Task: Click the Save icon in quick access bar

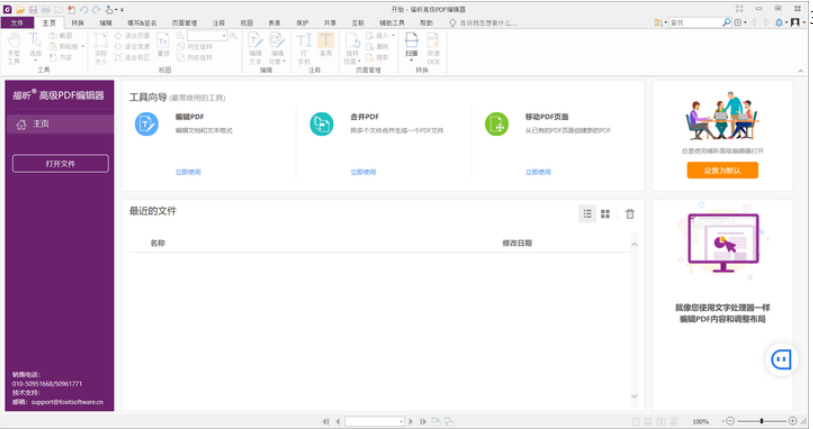Action: tap(33, 9)
